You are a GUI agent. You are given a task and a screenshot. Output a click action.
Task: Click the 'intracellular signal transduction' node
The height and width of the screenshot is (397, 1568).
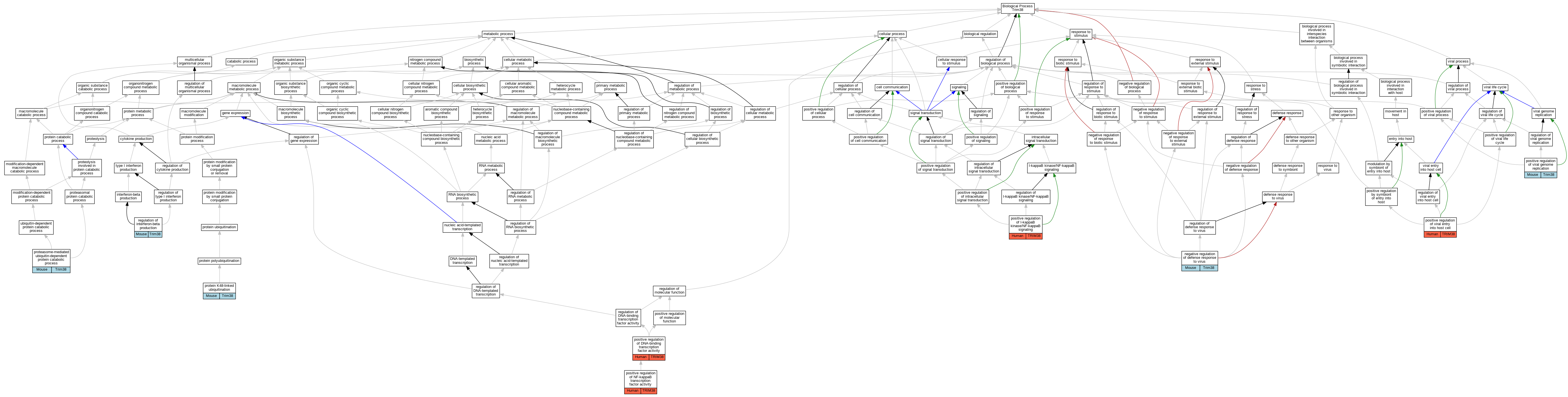[x=1040, y=139]
